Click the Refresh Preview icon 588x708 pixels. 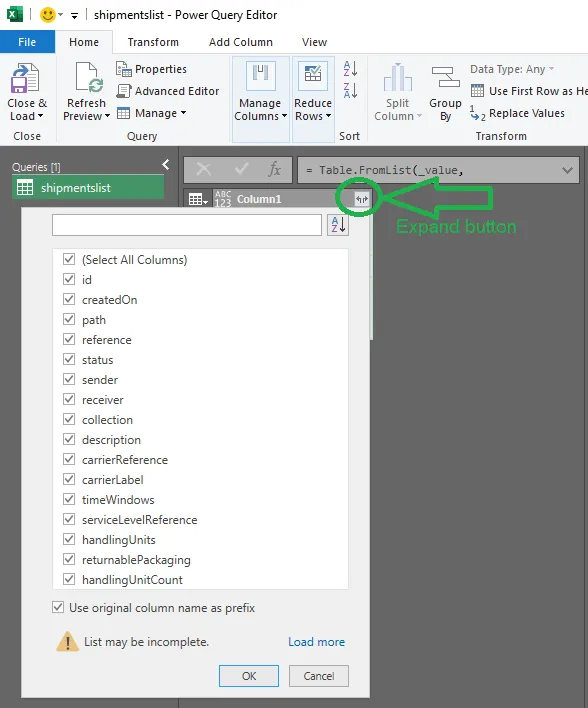[89, 78]
